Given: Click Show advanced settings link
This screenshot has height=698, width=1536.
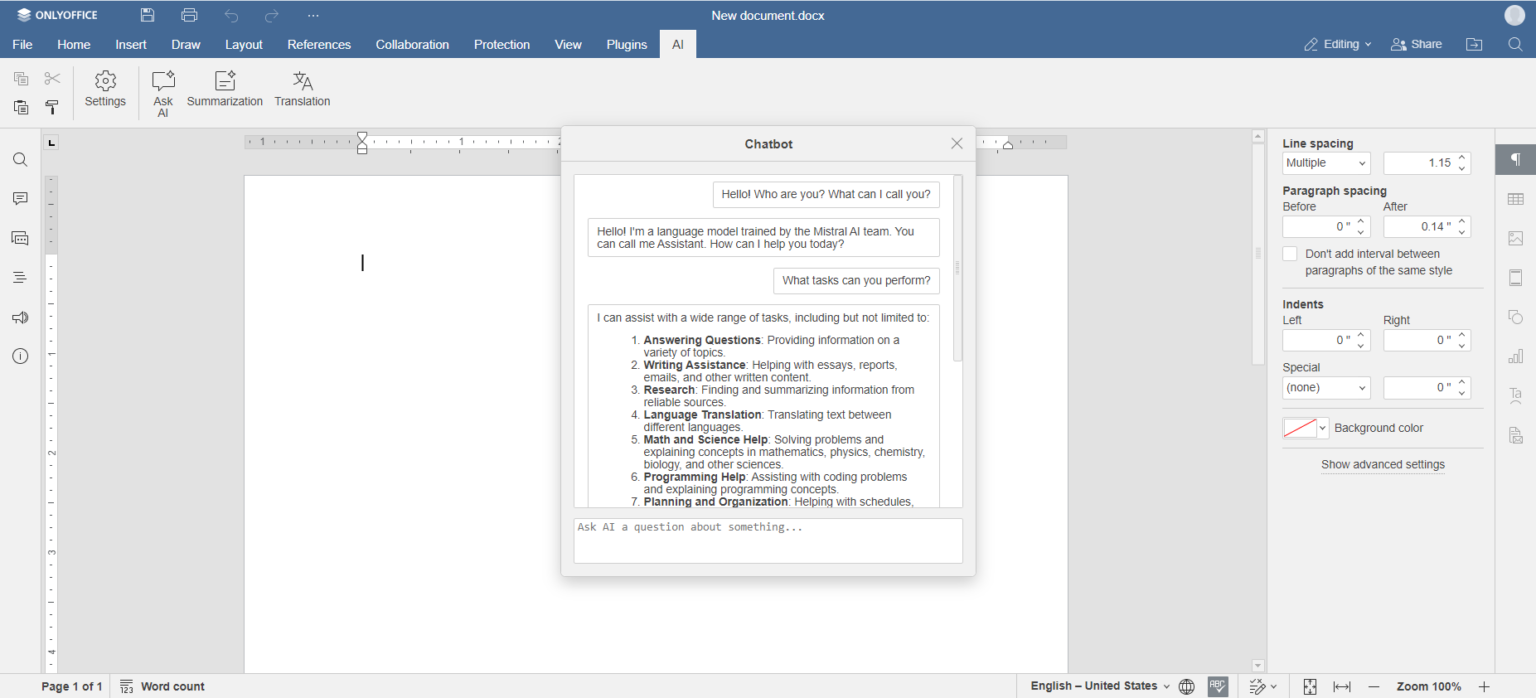Looking at the screenshot, I should coord(1383,464).
